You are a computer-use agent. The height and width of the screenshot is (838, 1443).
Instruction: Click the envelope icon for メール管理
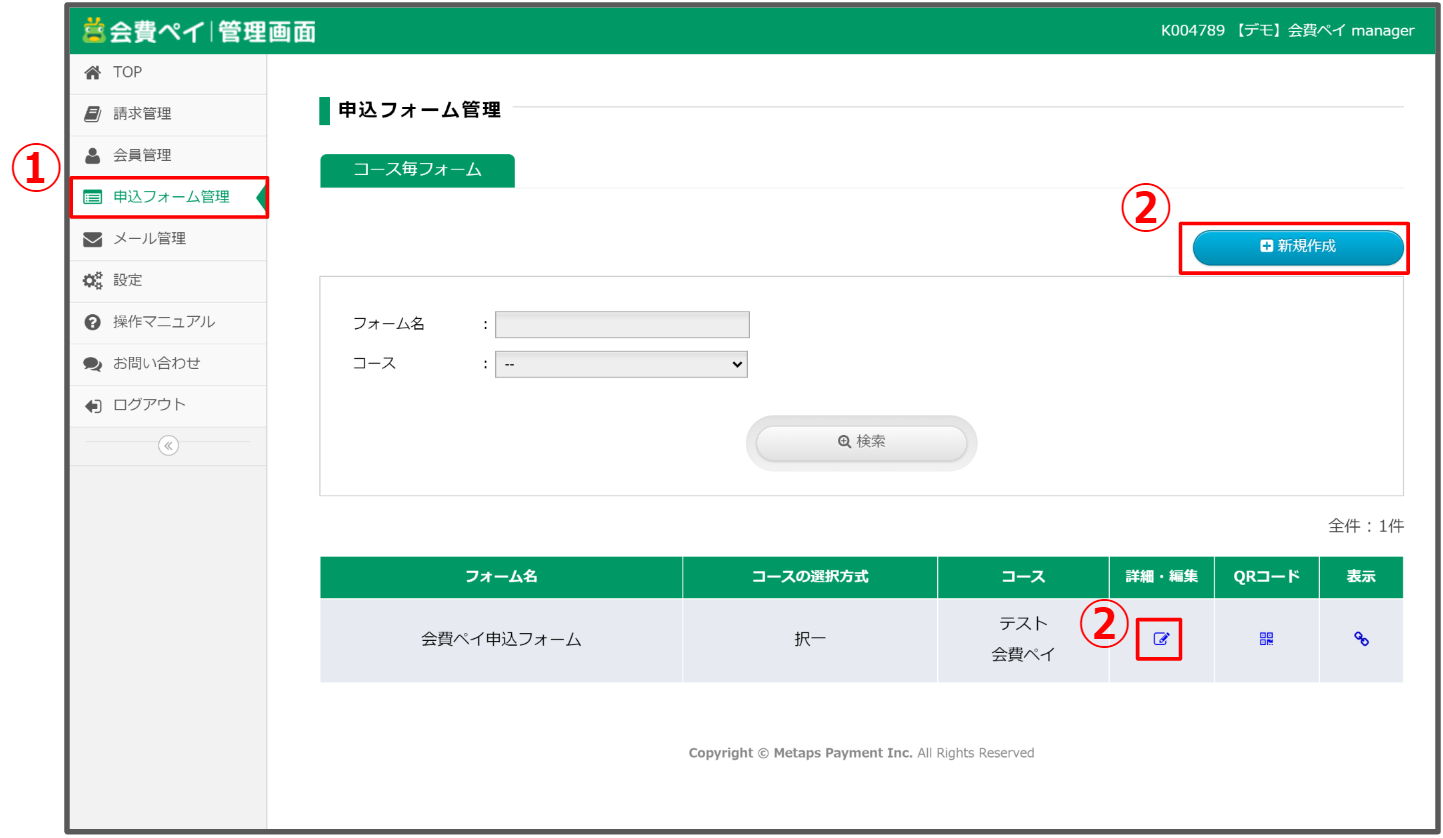(93, 238)
